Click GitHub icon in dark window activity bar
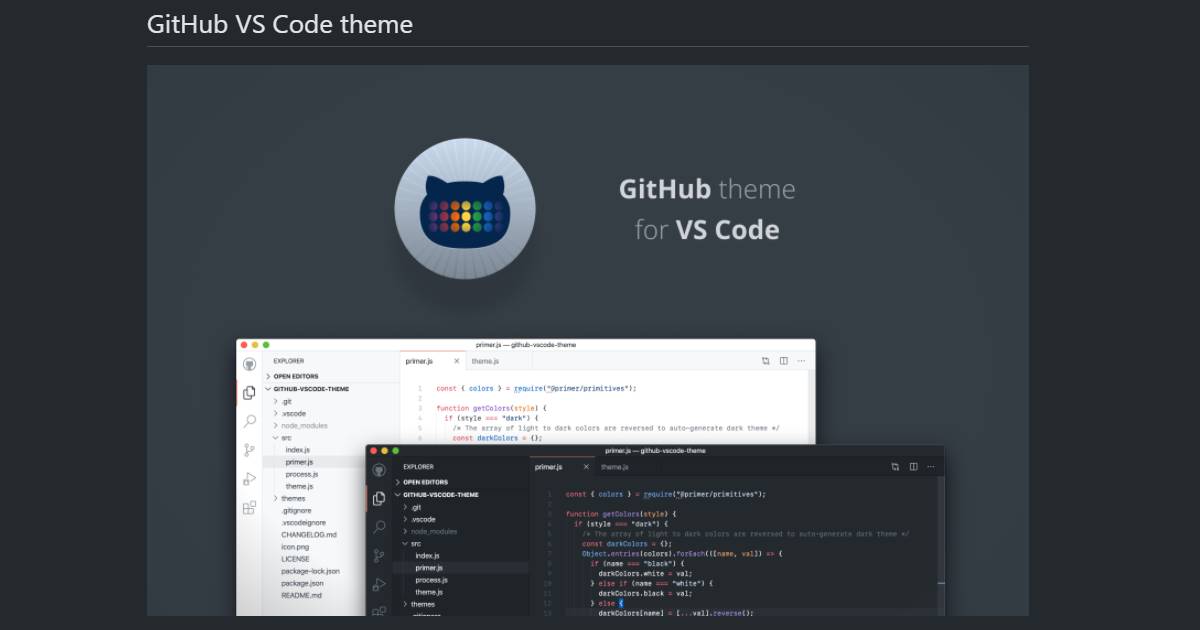This screenshot has height=630, width=1200. [378, 470]
